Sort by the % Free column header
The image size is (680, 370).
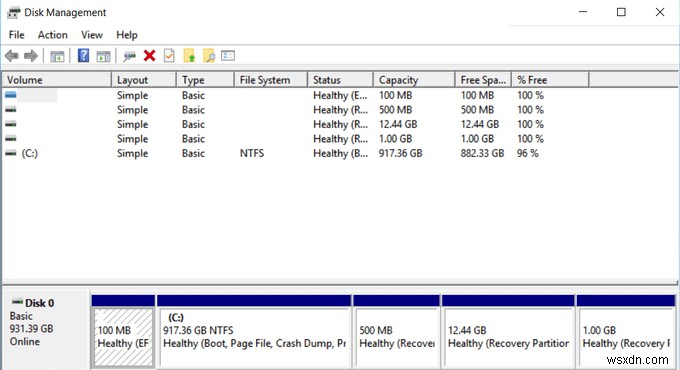click(x=550, y=80)
